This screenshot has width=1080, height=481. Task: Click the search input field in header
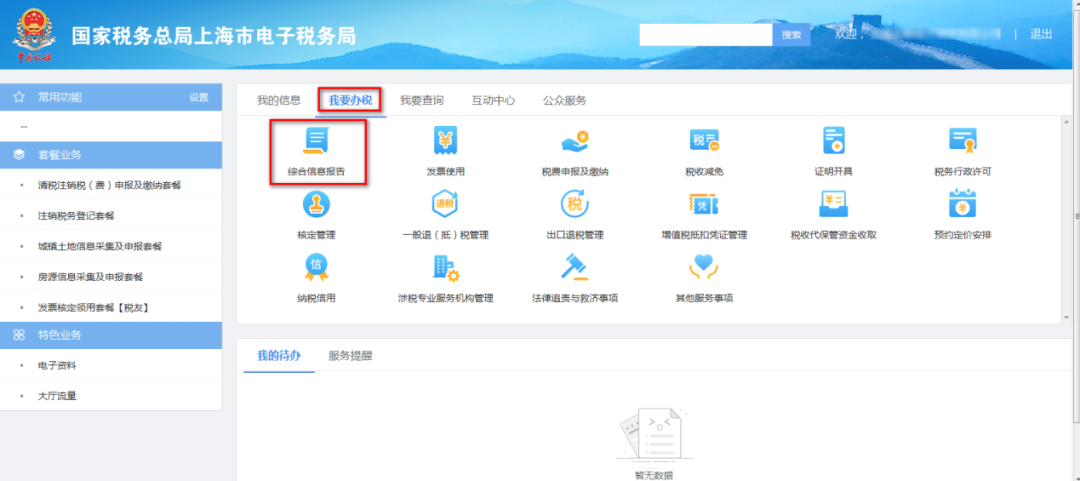pos(705,35)
